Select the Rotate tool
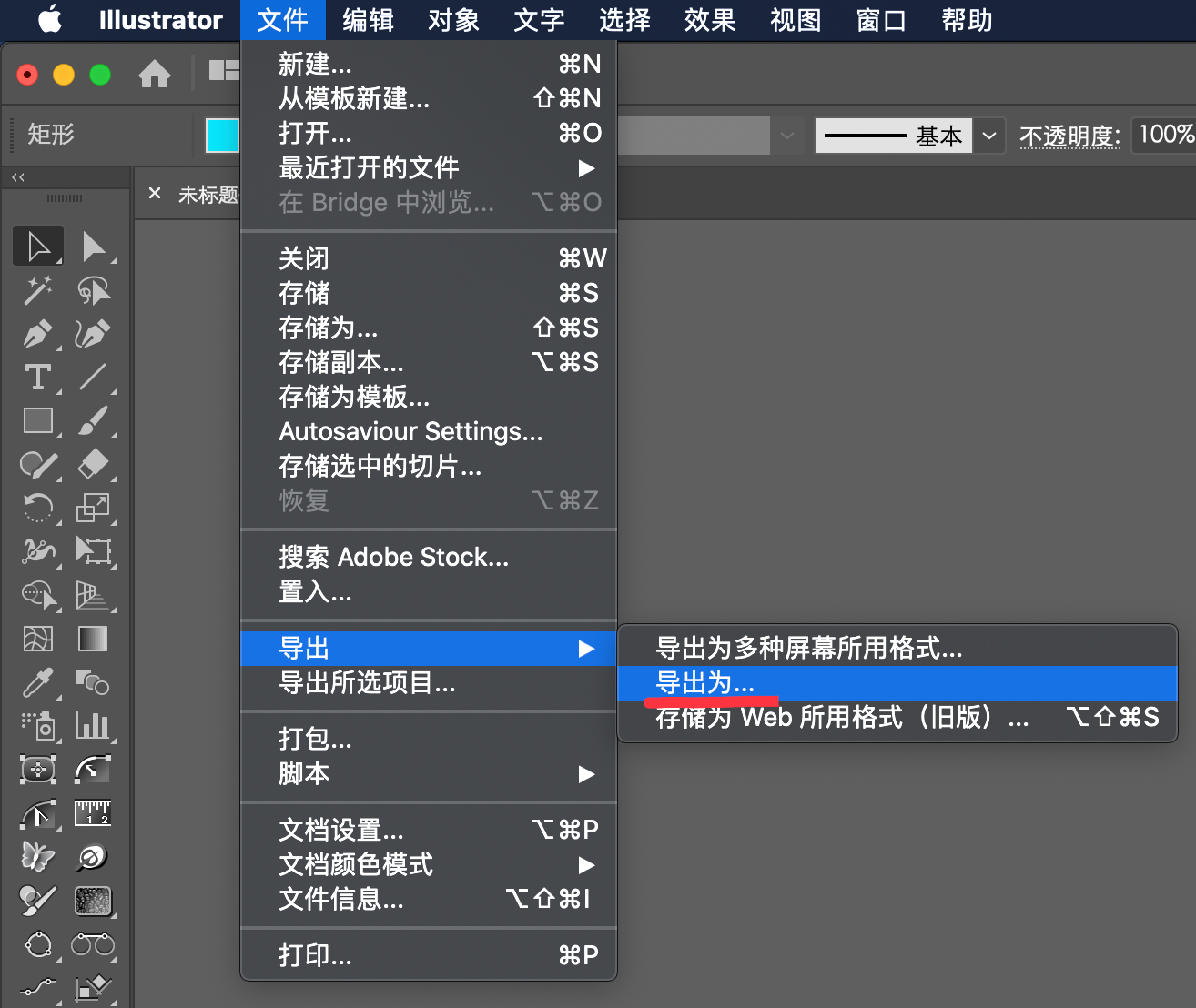This screenshot has height=1008, width=1196. 38,508
